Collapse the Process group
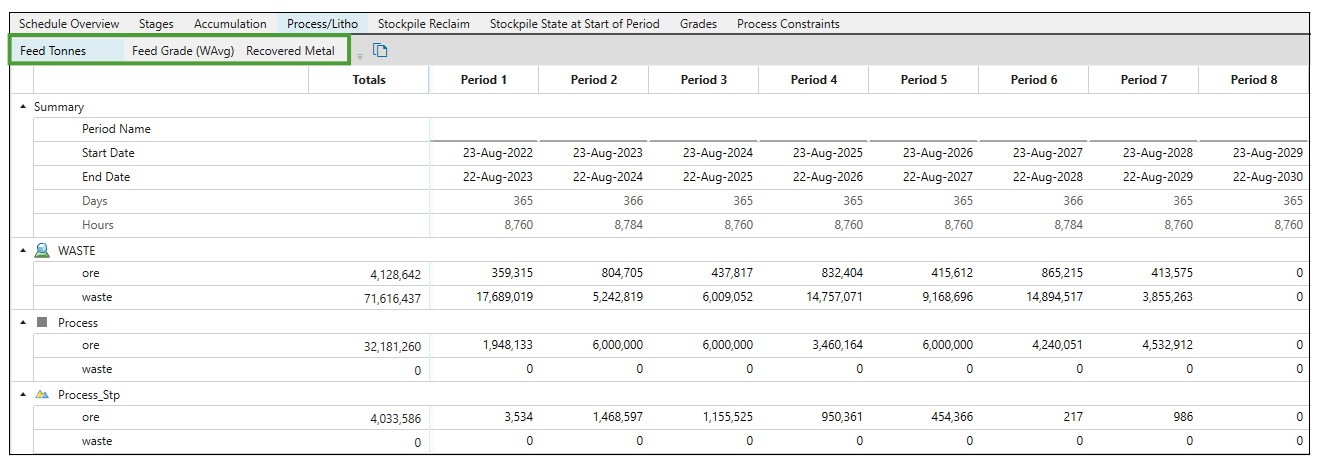1319x461 pixels. 24,323
